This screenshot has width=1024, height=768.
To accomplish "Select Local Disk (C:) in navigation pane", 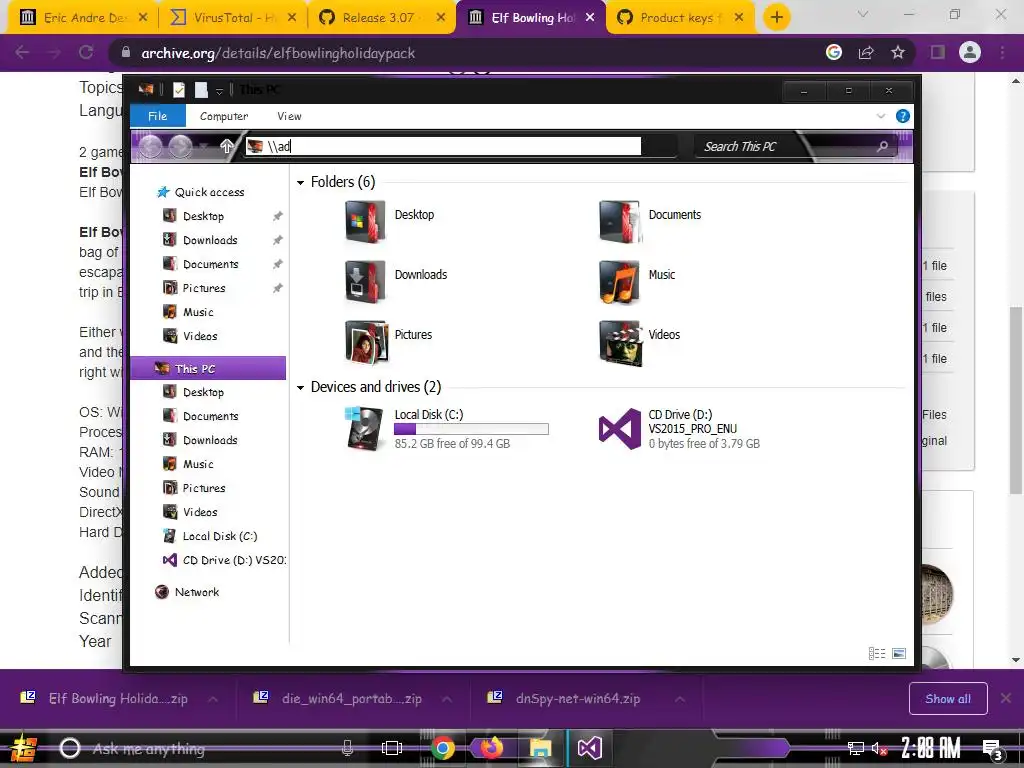I will [210, 536].
